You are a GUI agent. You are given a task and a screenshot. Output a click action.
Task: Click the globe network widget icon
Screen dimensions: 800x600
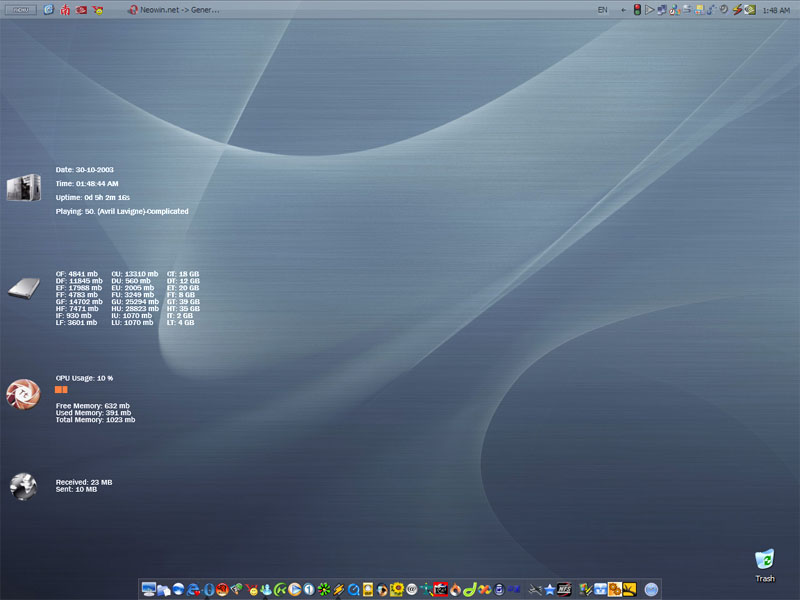click(x=23, y=486)
